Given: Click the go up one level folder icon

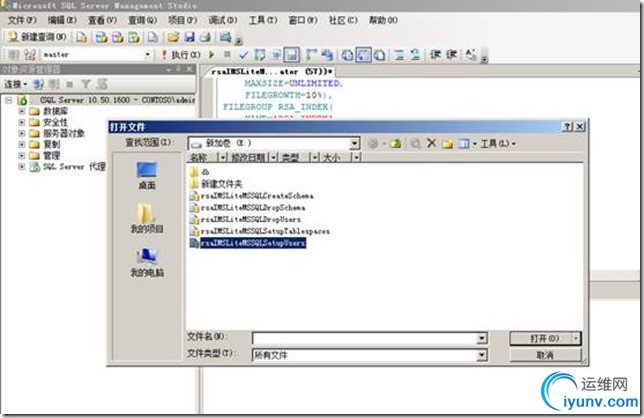Looking at the screenshot, I should coord(396,143).
